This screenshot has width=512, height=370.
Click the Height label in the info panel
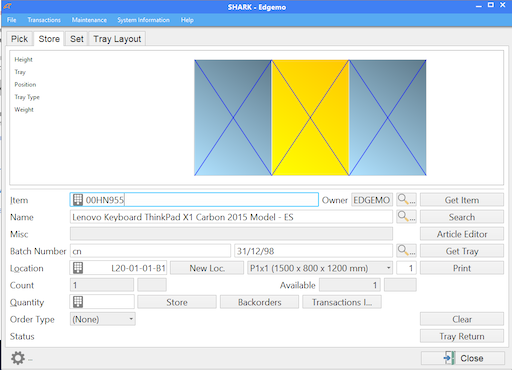point(23,59)
